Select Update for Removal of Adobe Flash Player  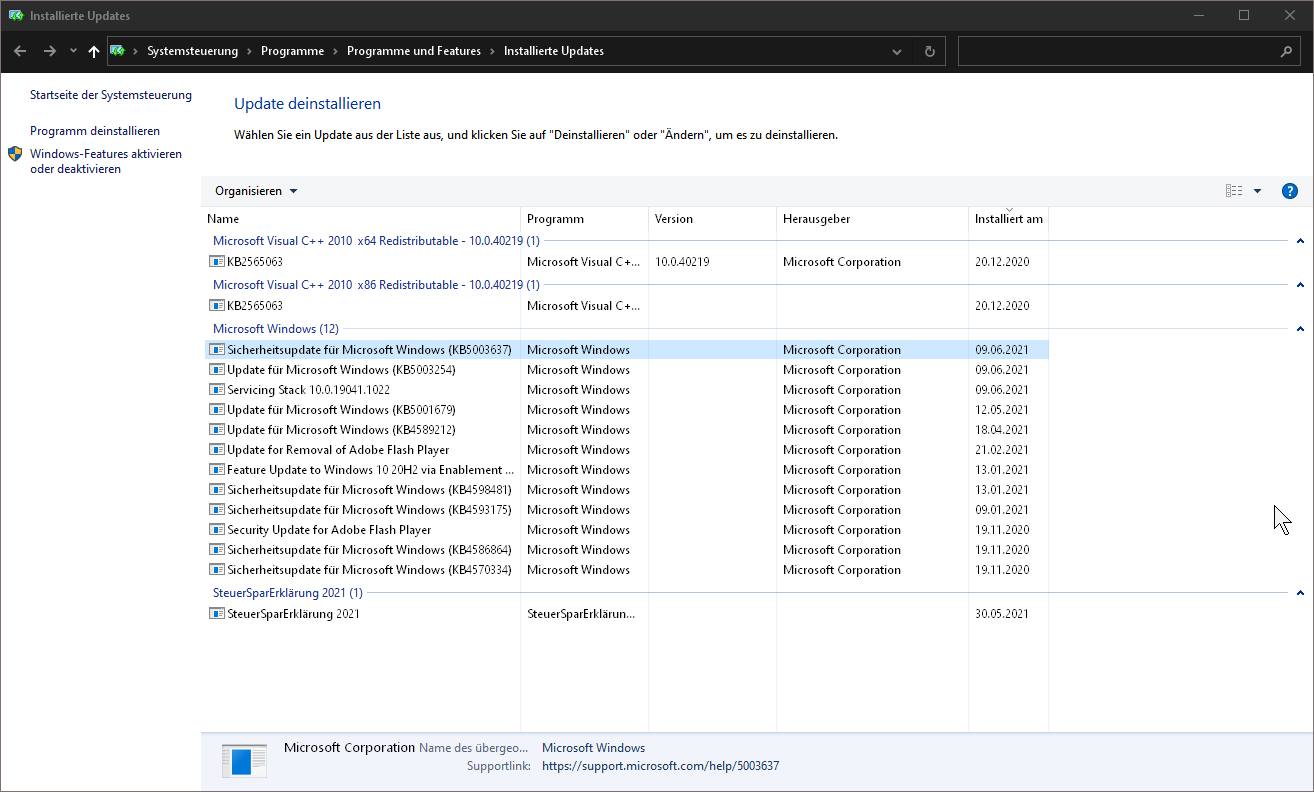point(338,450)
